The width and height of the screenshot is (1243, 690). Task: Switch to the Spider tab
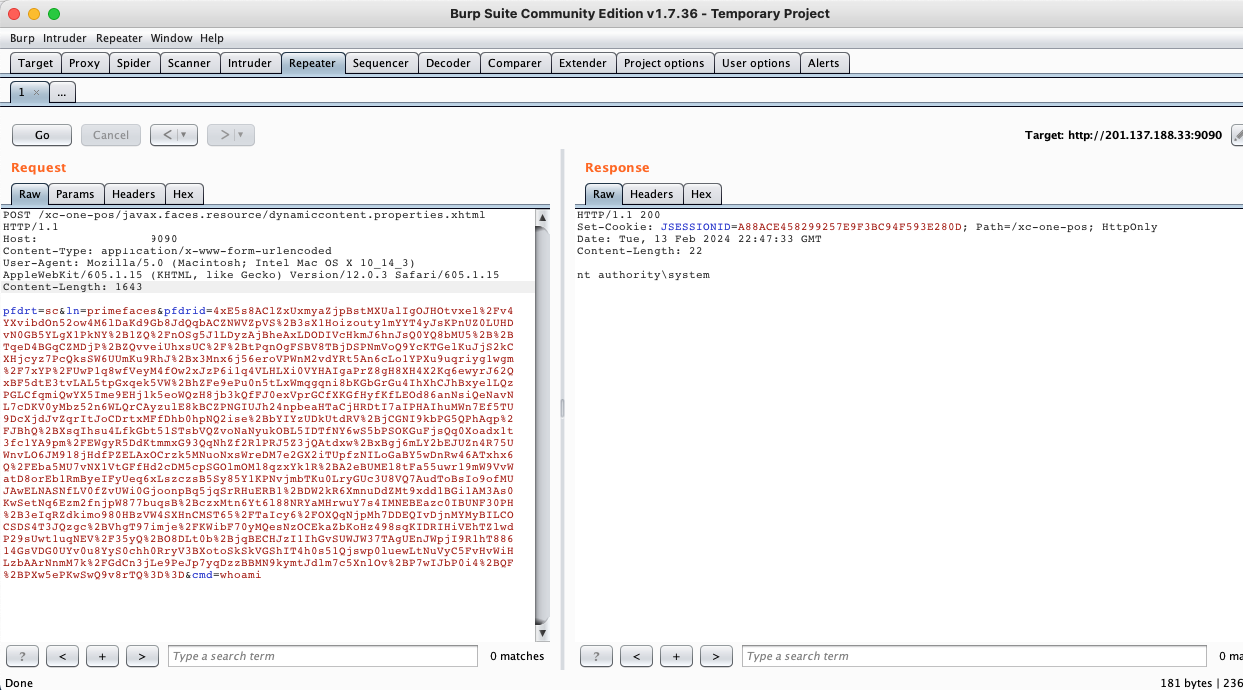[134, 63]
